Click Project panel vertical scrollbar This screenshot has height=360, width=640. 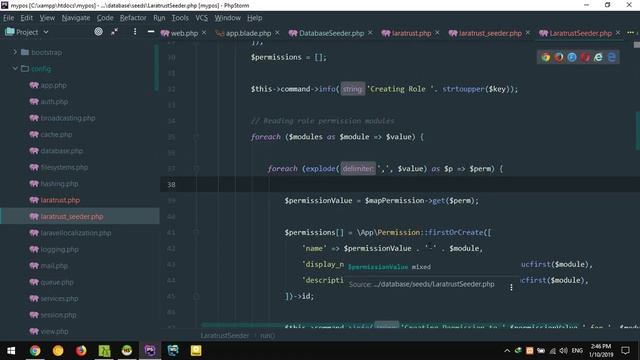(x=156, y=68)
